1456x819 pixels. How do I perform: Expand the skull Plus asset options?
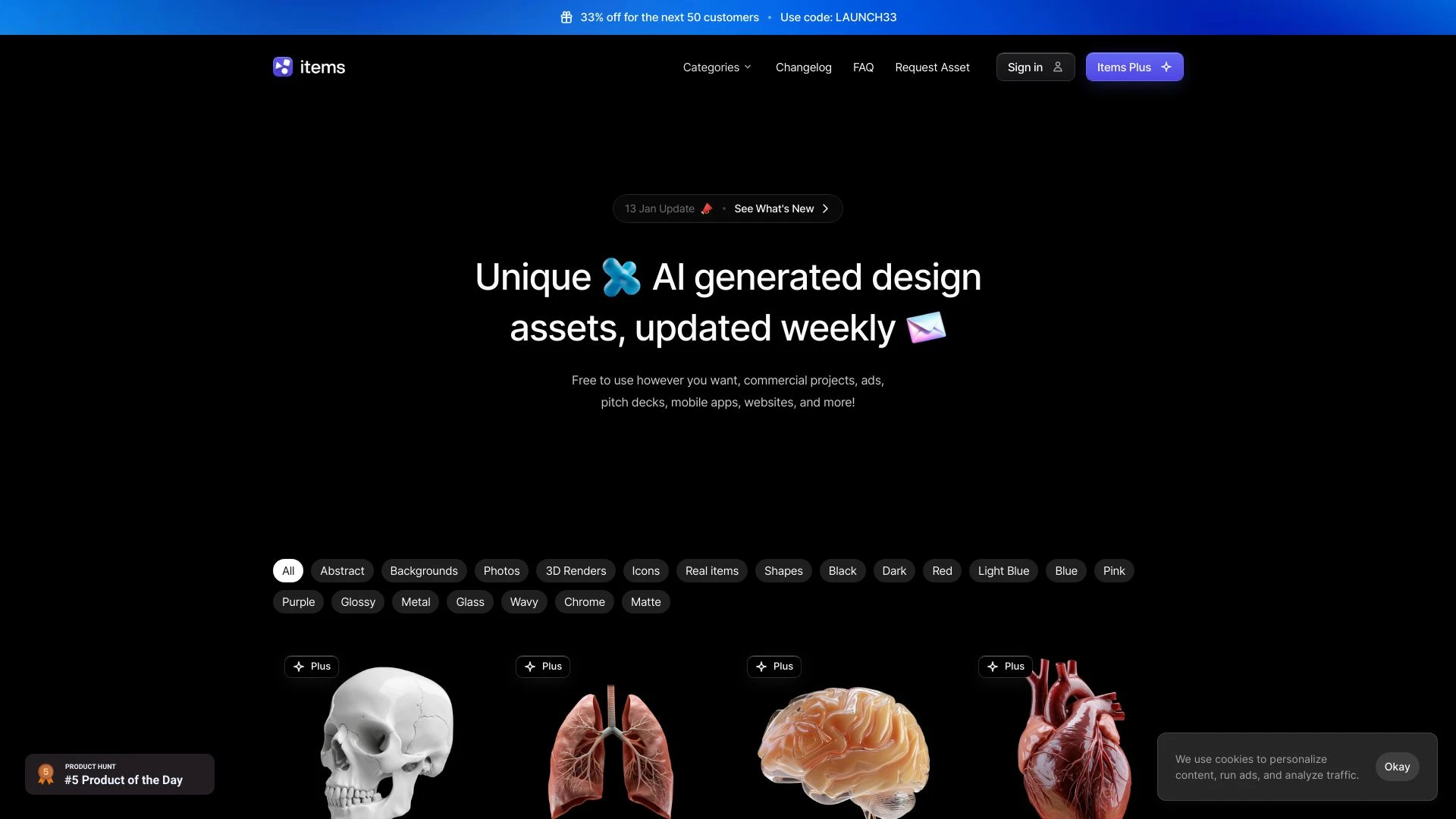310,666
